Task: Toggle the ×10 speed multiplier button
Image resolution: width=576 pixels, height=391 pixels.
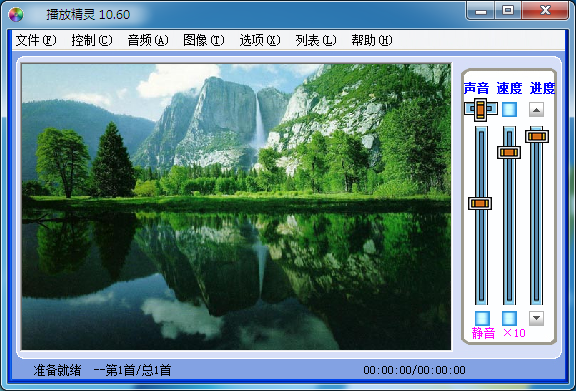Action: (509, 318)
